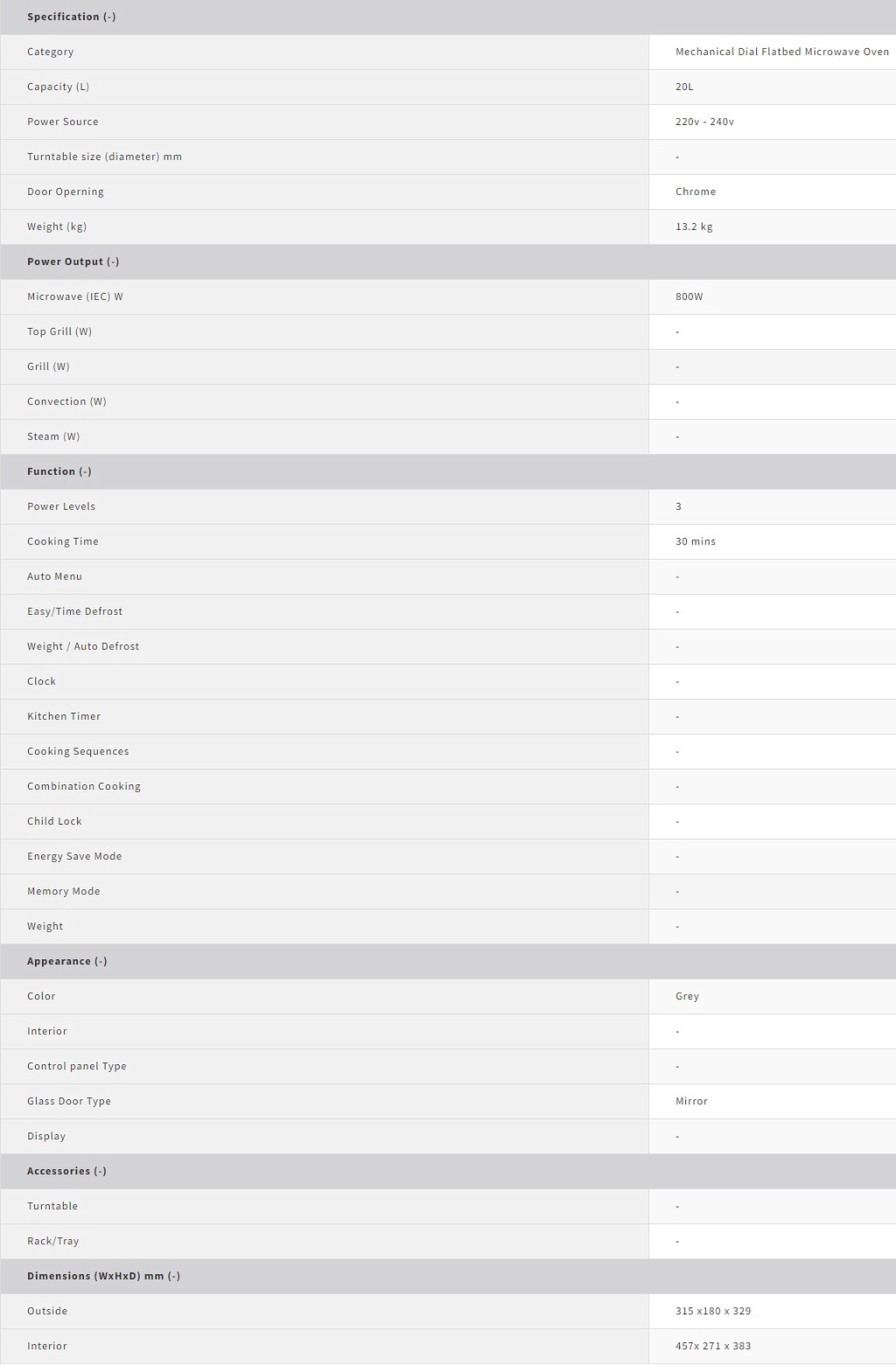Click the 13.2 kg weight value
This screenshot has height=1365, width=896.
pos(694,227)
